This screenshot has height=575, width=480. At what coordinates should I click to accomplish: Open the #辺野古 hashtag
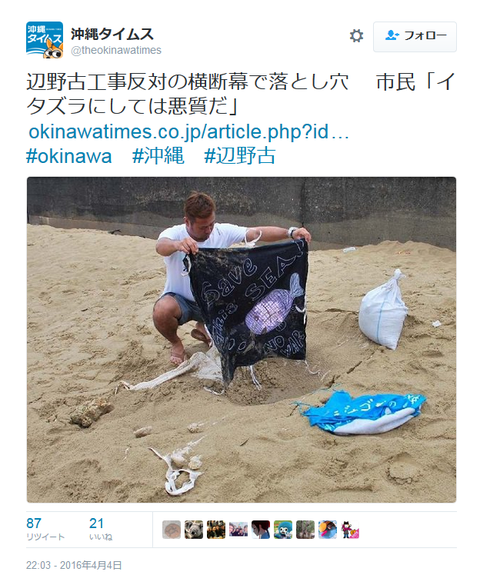240,156
